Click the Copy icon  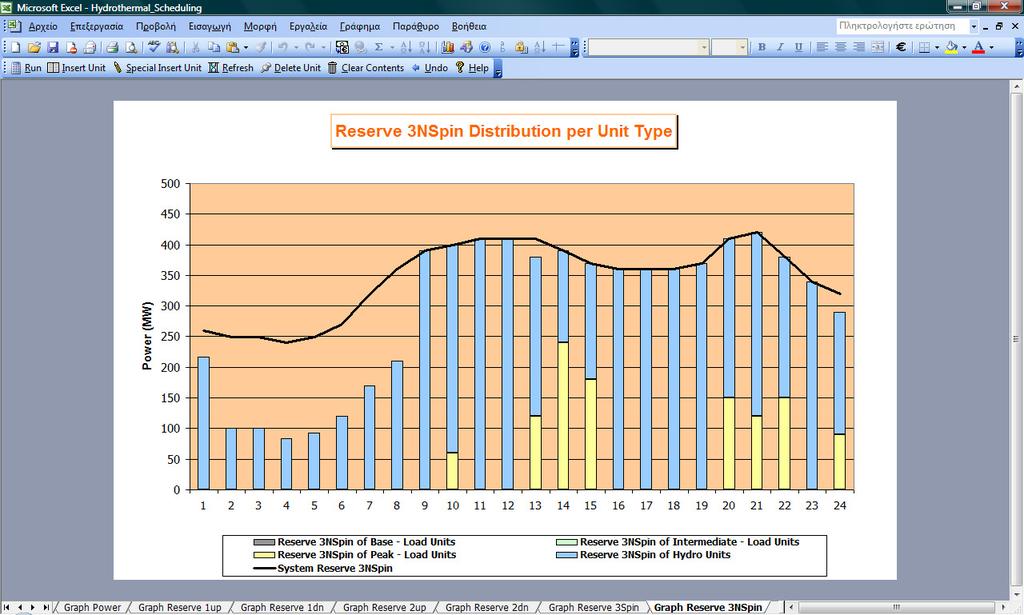214,47
